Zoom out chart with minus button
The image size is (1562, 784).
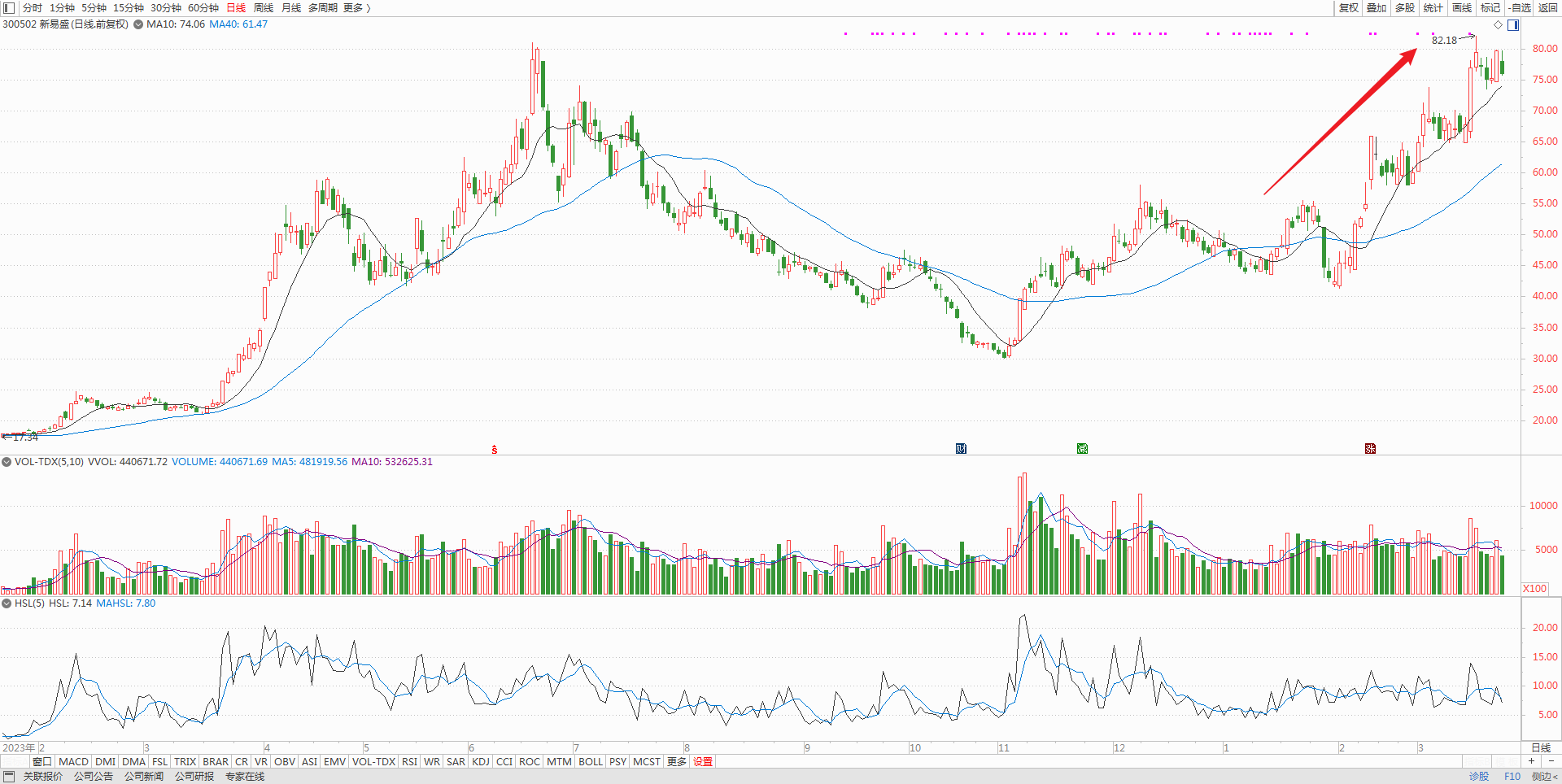(1551, 762)
